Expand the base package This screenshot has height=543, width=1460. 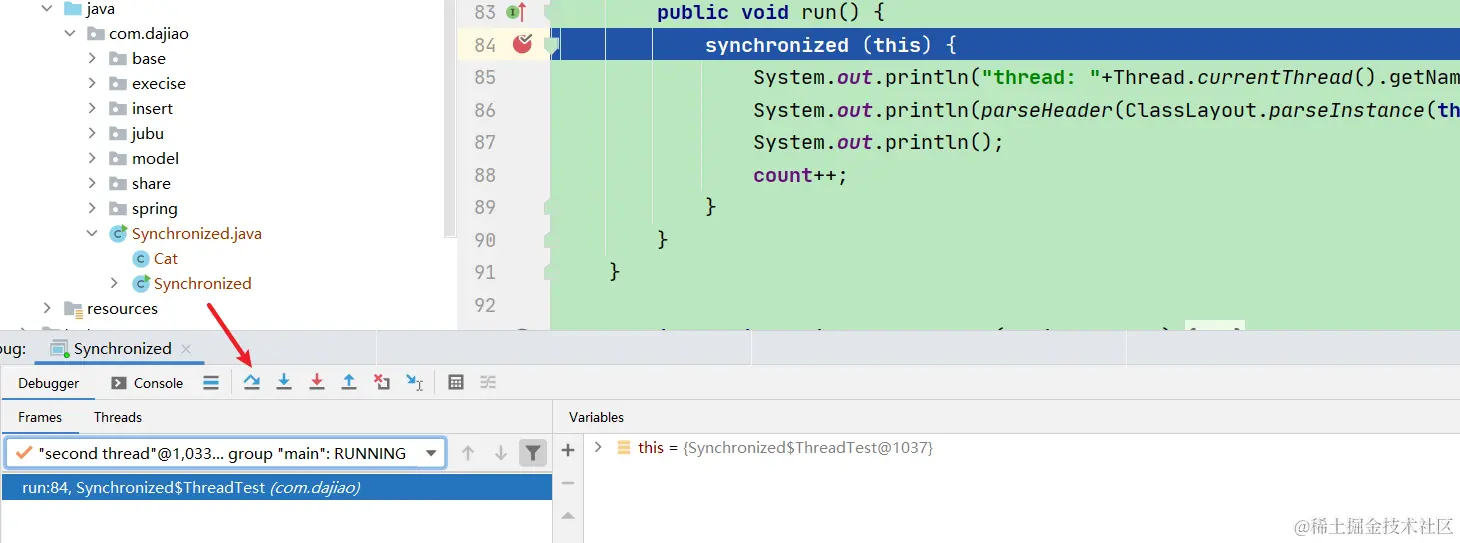pos(92,58)
